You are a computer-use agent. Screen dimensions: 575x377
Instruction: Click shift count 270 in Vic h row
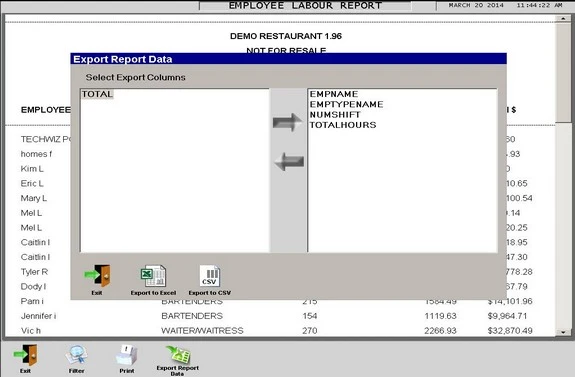tap(310, 330)
